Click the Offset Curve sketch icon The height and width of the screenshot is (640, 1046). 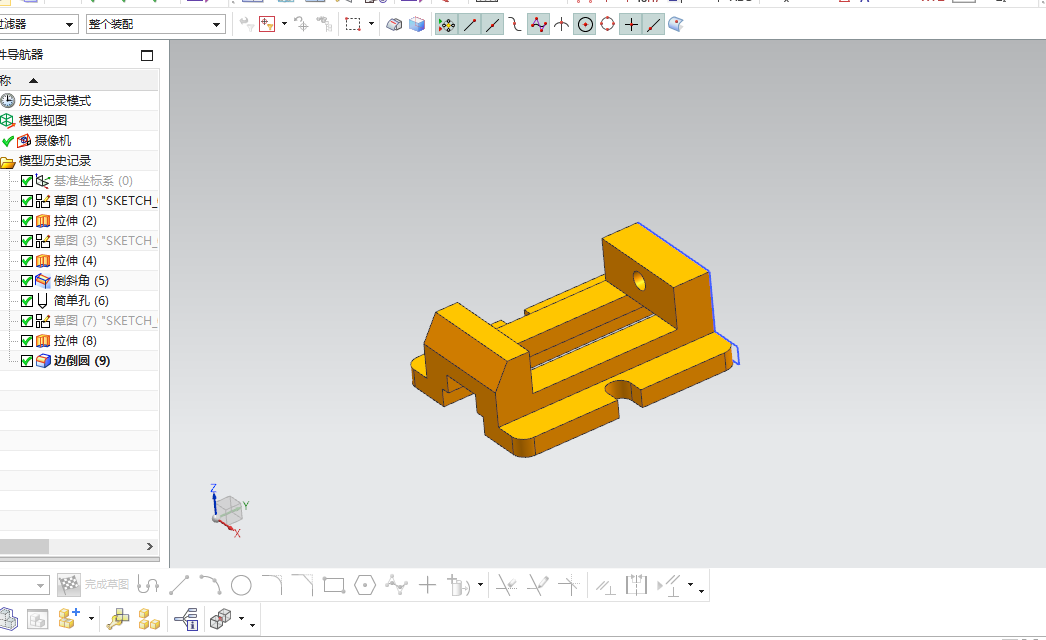459,585
